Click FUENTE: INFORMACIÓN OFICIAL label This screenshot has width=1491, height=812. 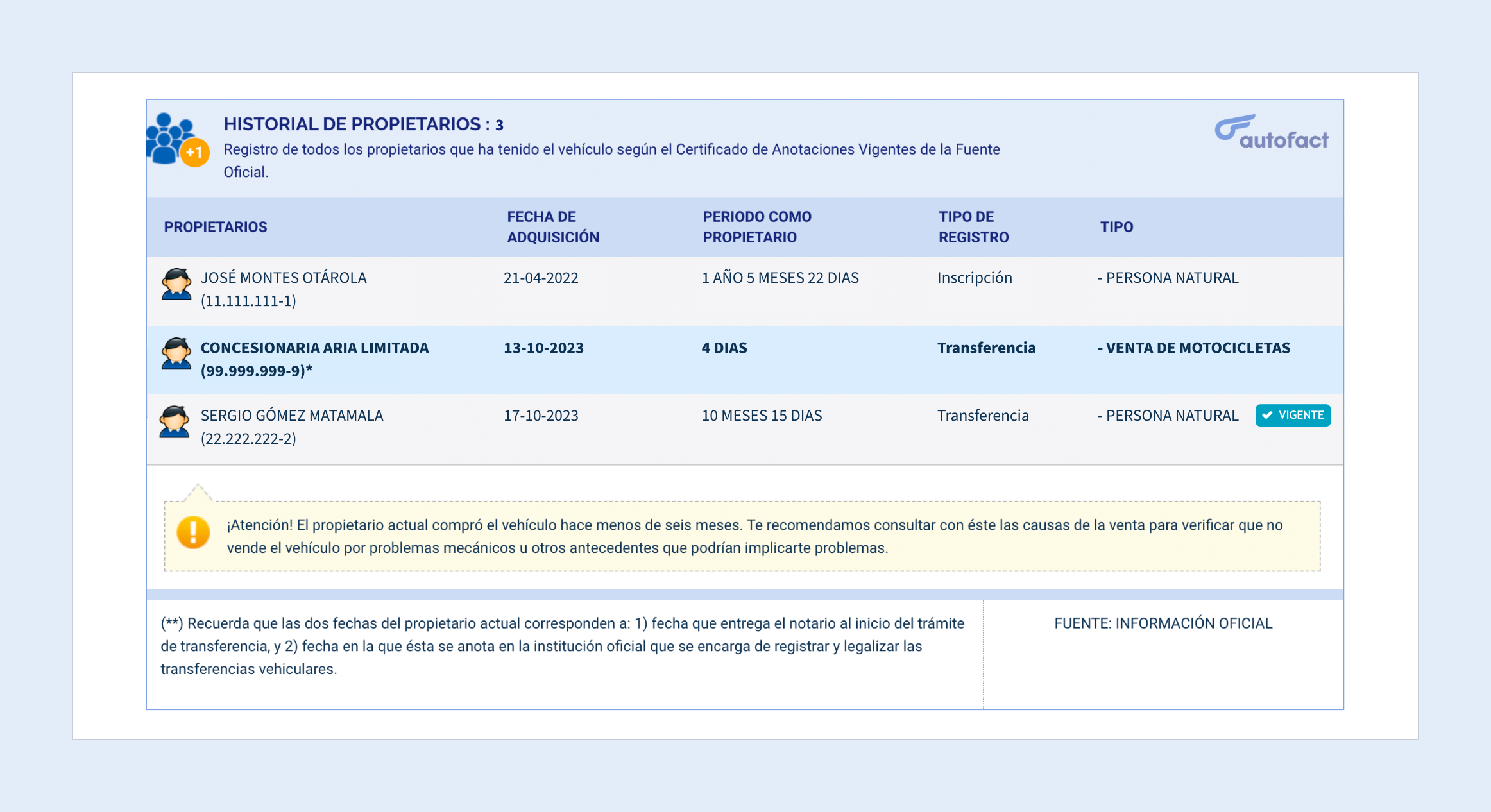coord(1163,623)
